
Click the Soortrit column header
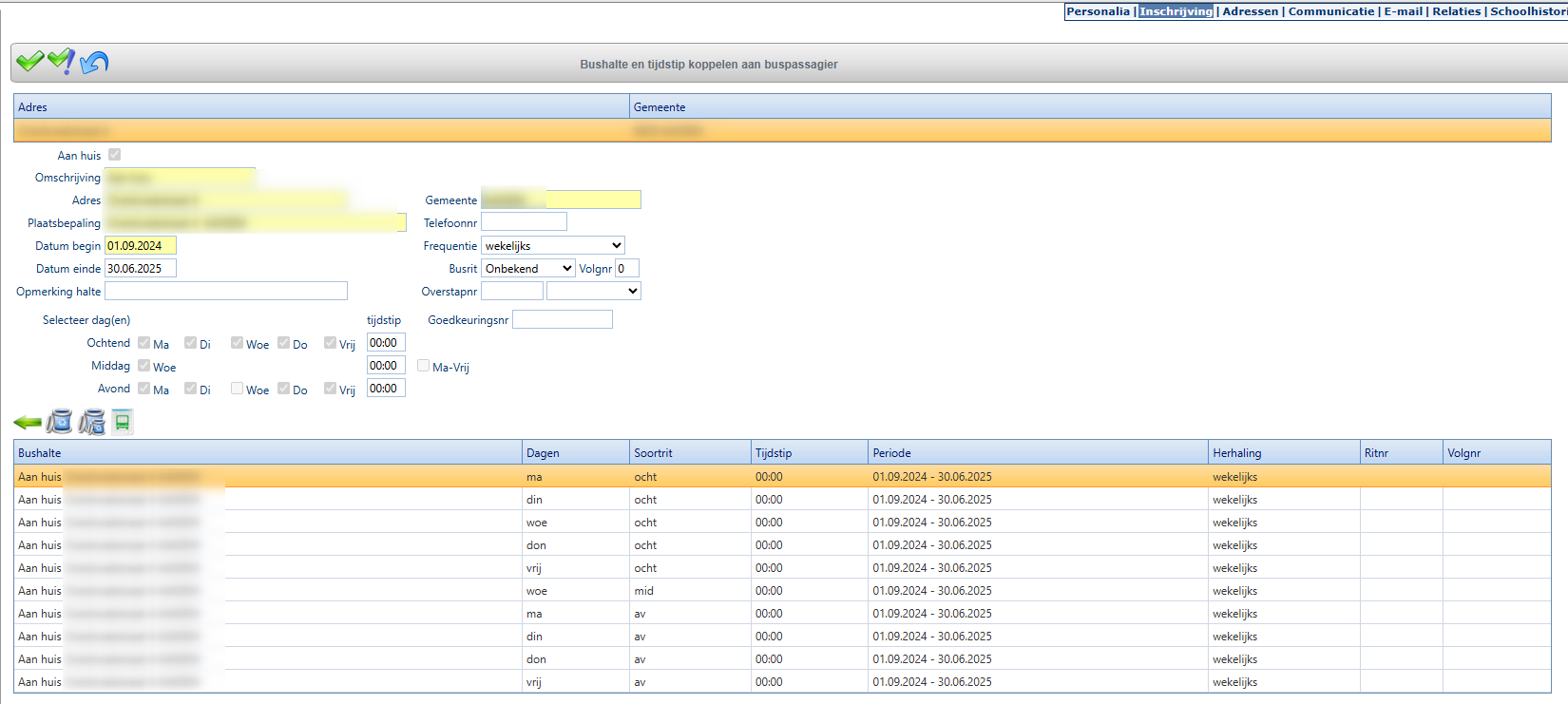click(x=691, y=452)
